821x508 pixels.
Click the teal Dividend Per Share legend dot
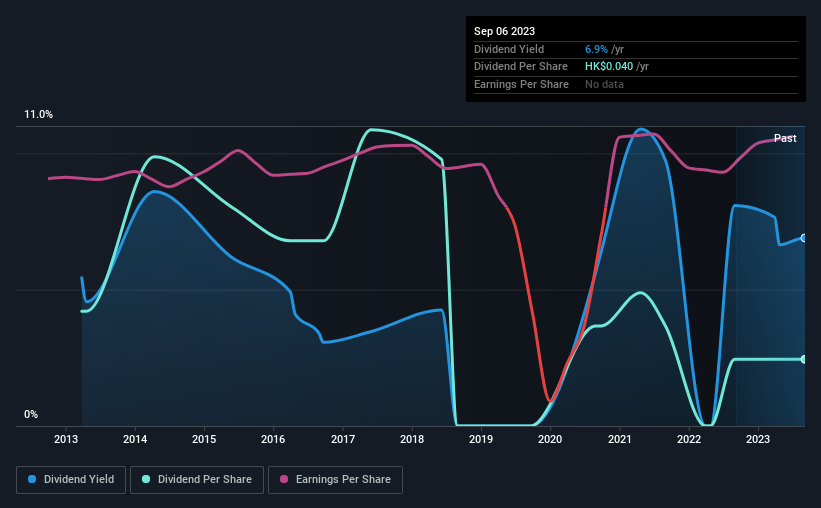[x=146, y=479]
